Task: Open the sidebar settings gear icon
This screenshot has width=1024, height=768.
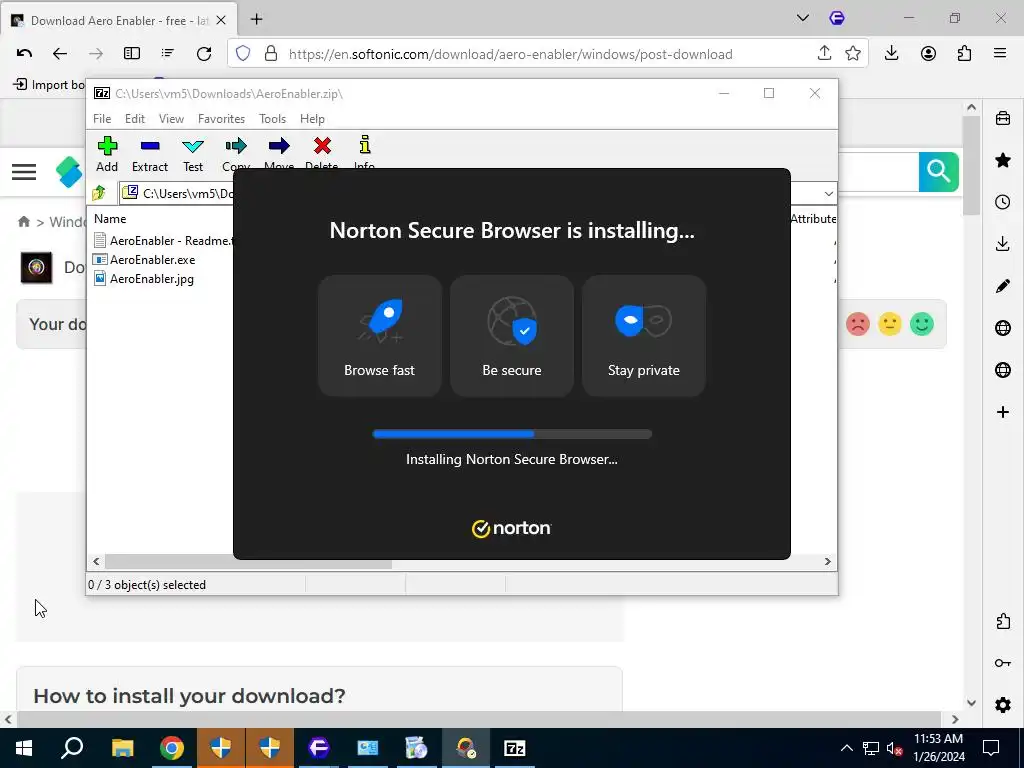Action: tap(1002, 705)
